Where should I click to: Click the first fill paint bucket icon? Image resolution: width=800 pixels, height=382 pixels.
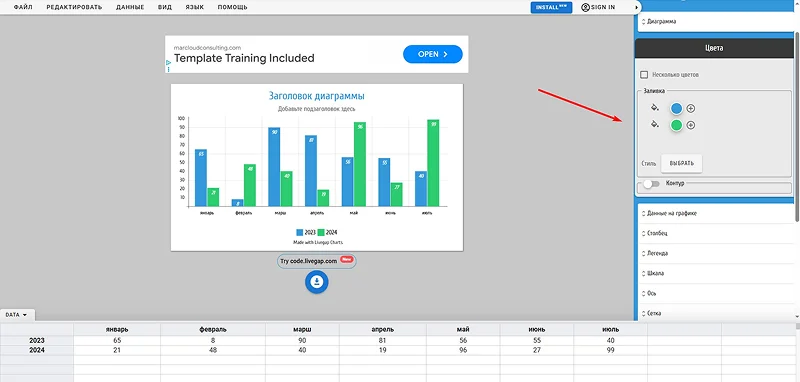point(655,108)
